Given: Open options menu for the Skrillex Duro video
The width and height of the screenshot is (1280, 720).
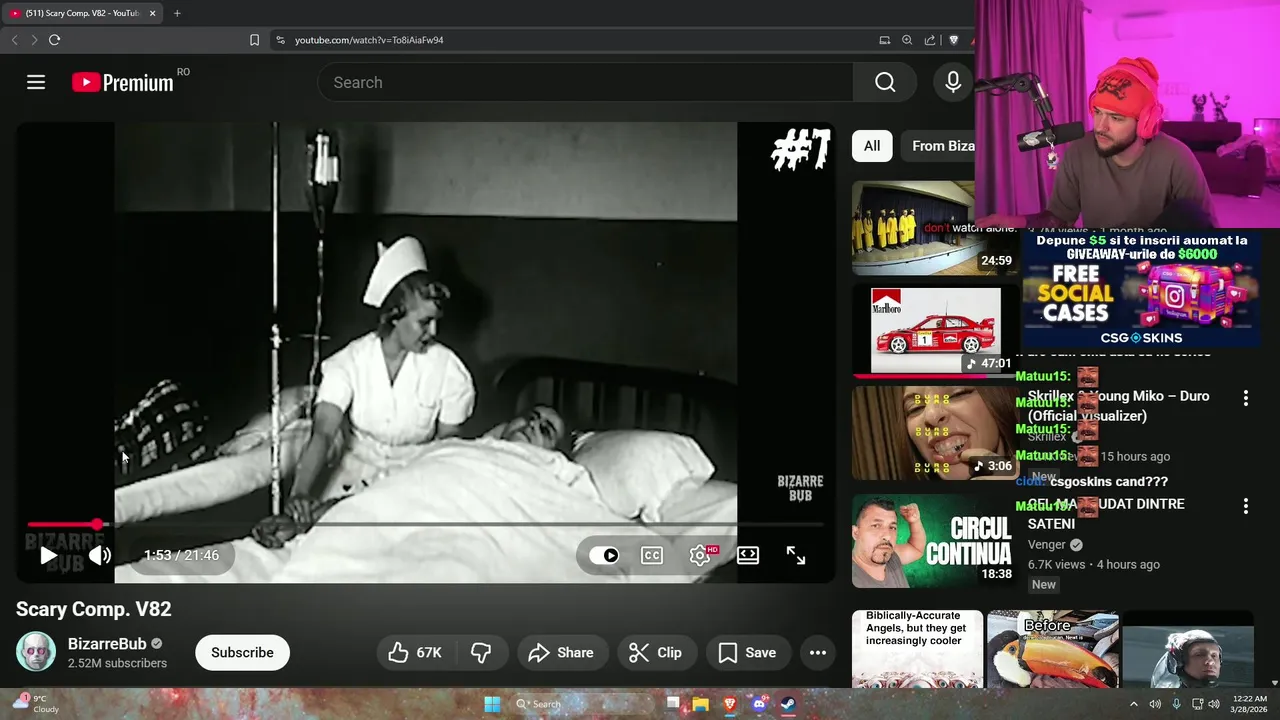Looking at the screenshot, I should tap(1245, 398).
